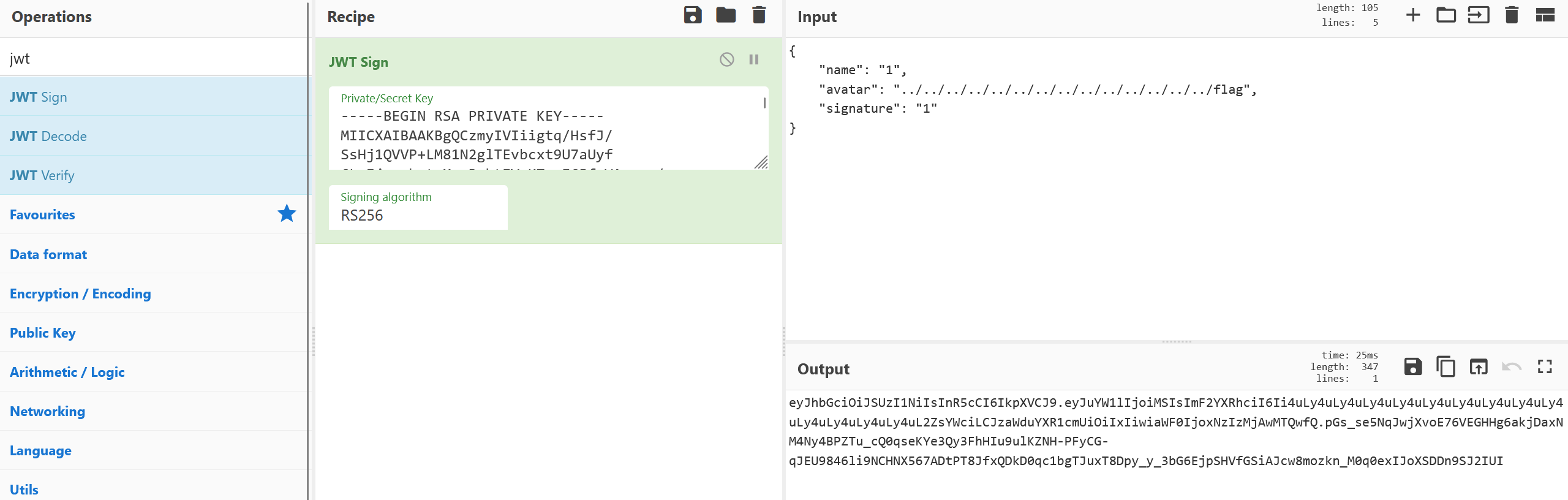Click the Favourites star icon

(x=287, y=214)
